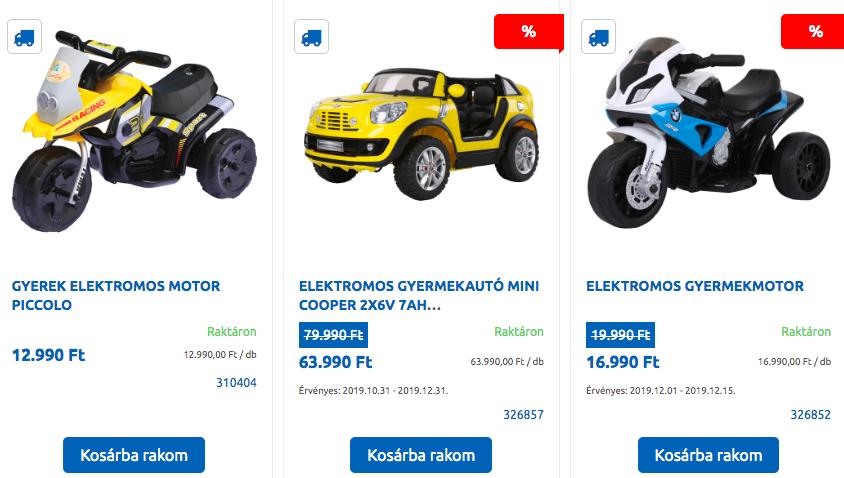Screen dimensions: 844x478
Task: Open the Gyerek Elektromos Motor Piccolo title link
Action: [116, 296]
